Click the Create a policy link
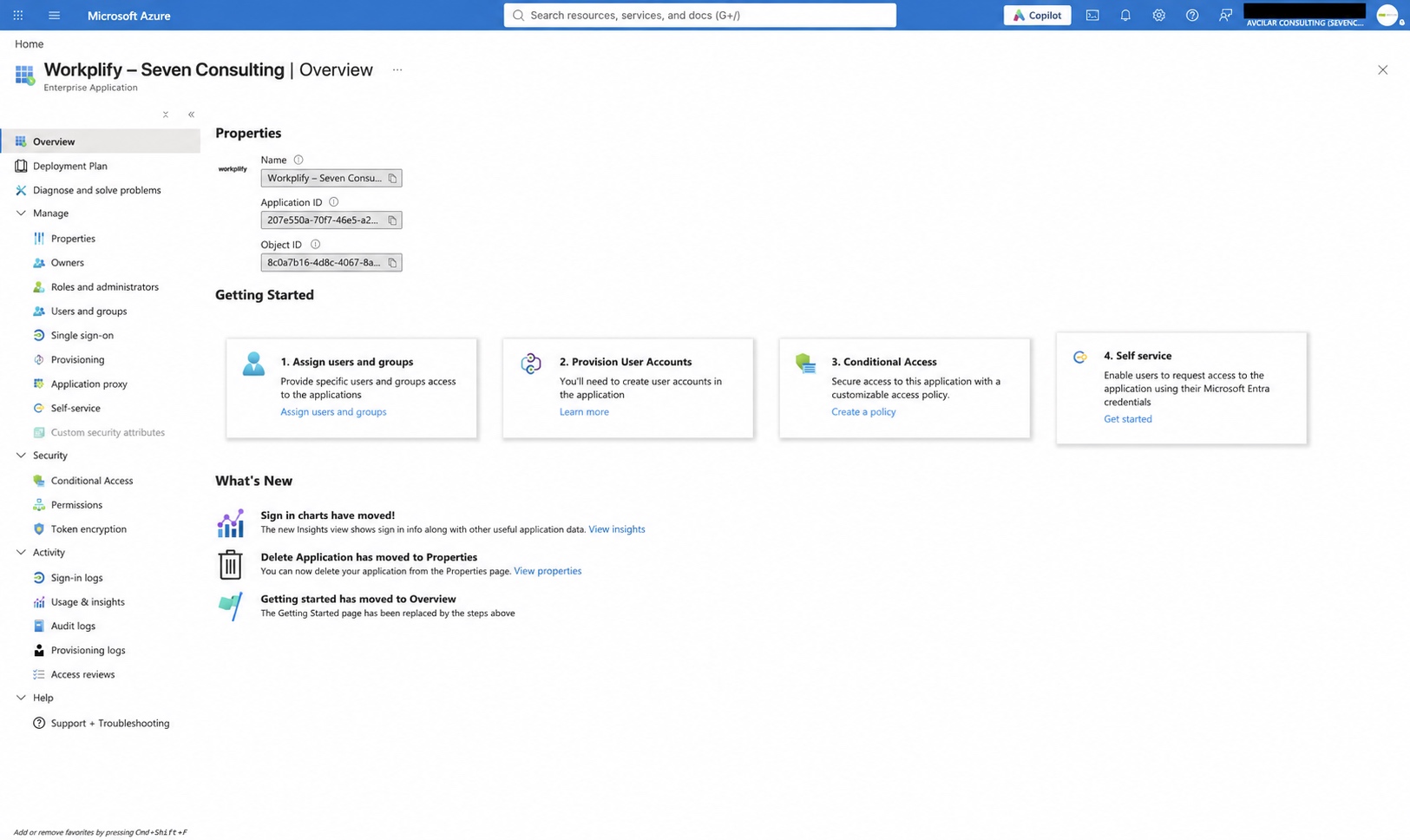 pyautogui.click(x=863, y=412)
